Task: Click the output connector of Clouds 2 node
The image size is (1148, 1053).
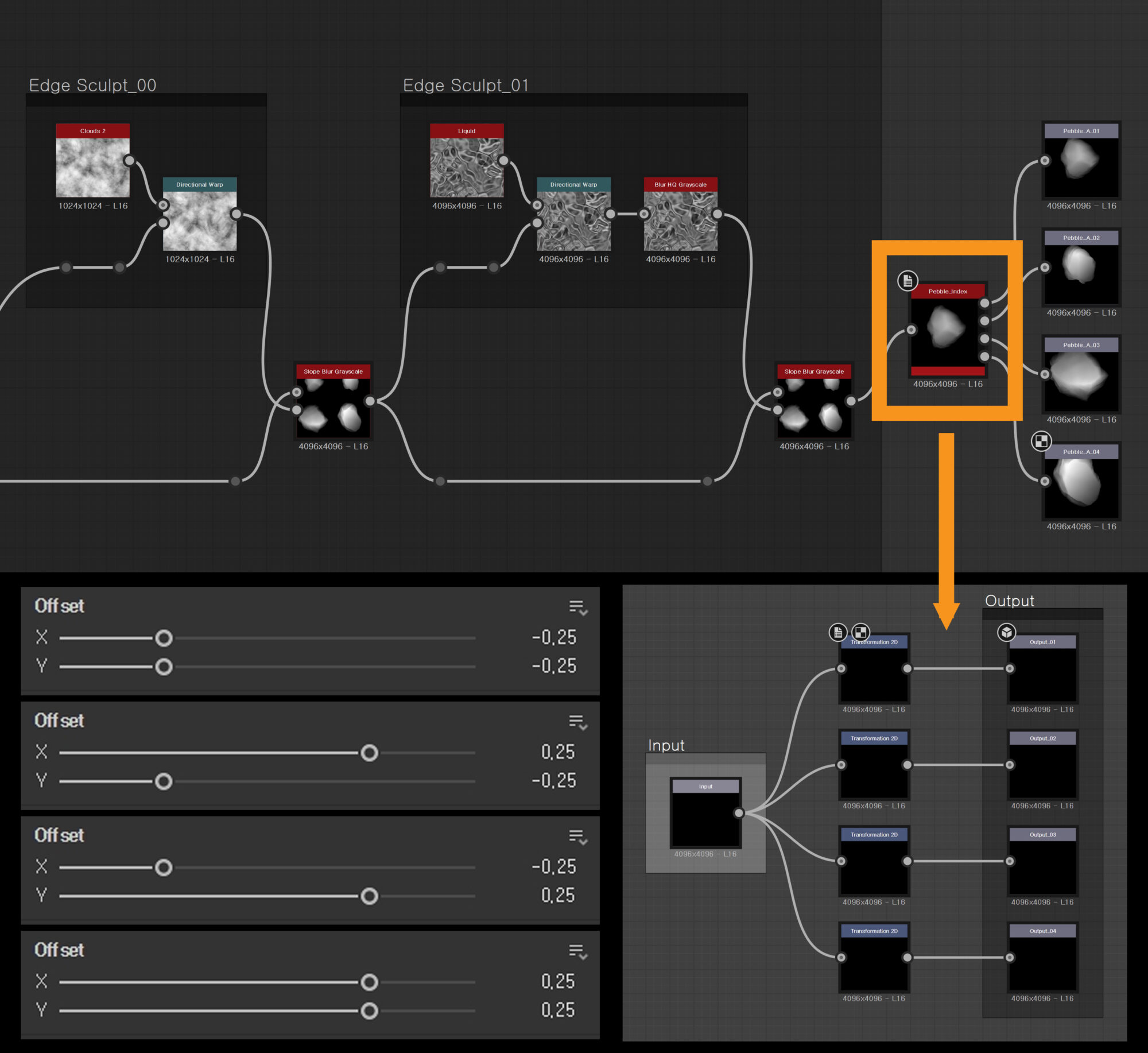Action: click(129, 161)
